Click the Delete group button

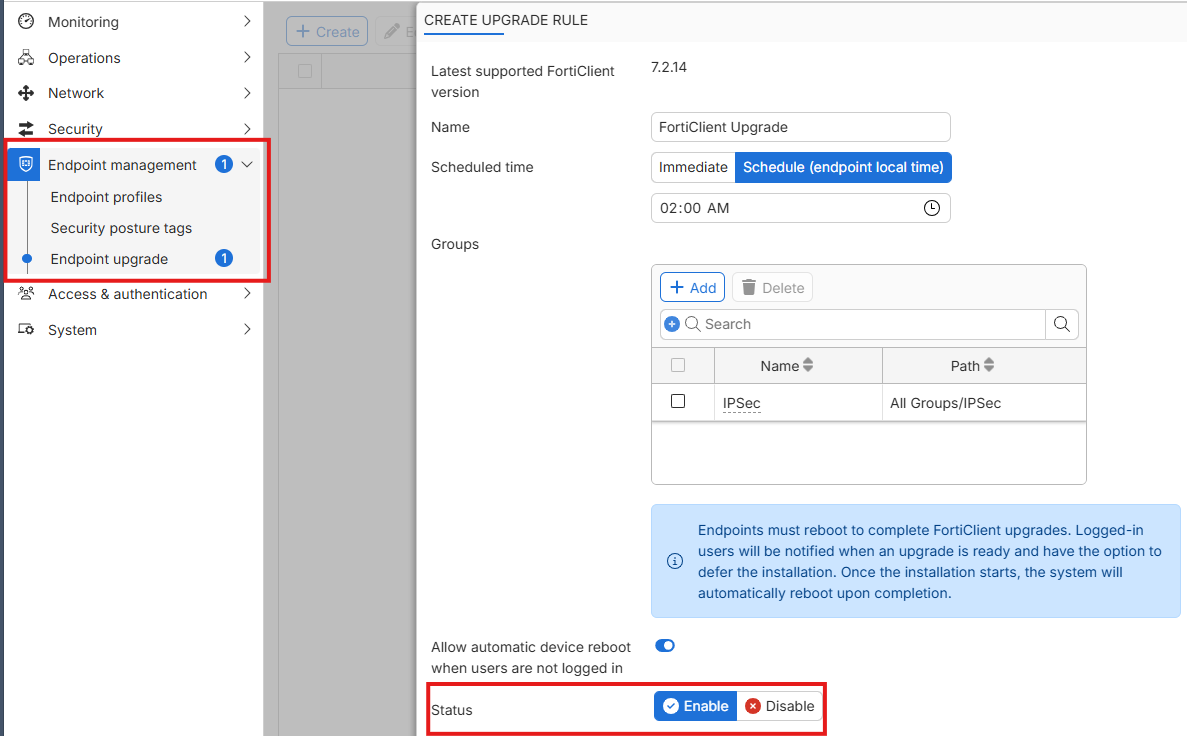772,288
